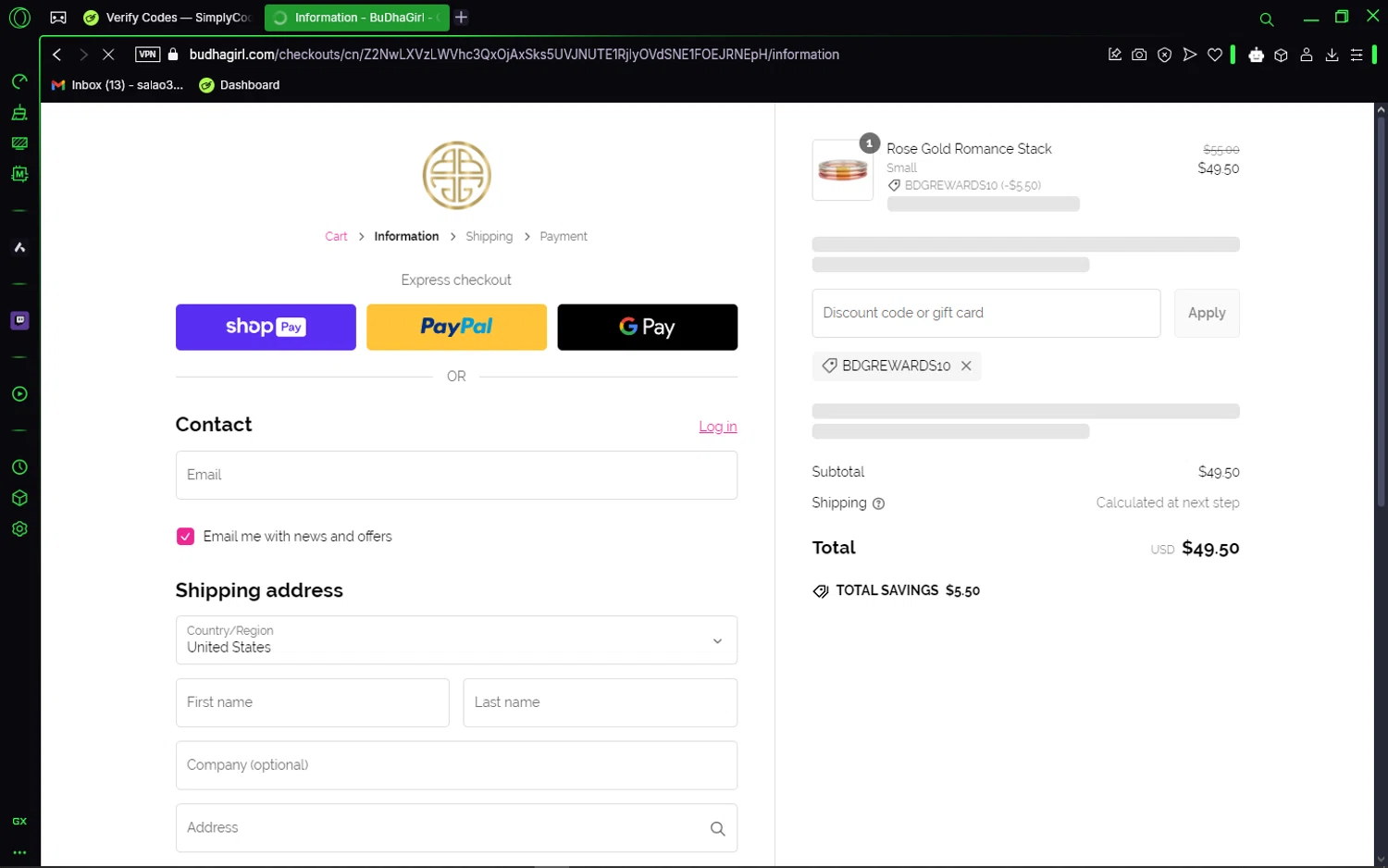Open GX Cleaner broom icon in sidebar
Screen dimensions: 1388x868
(x=19, y=113)
